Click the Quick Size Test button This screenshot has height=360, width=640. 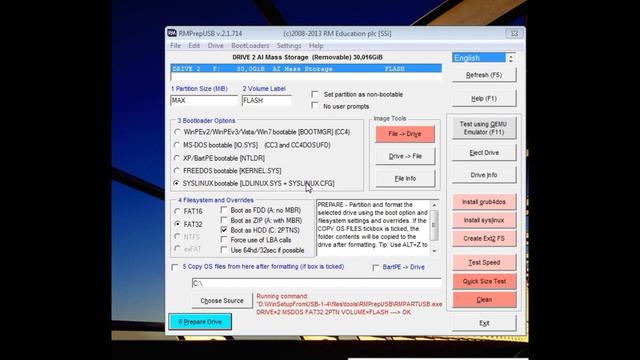[x=484, y=281]
